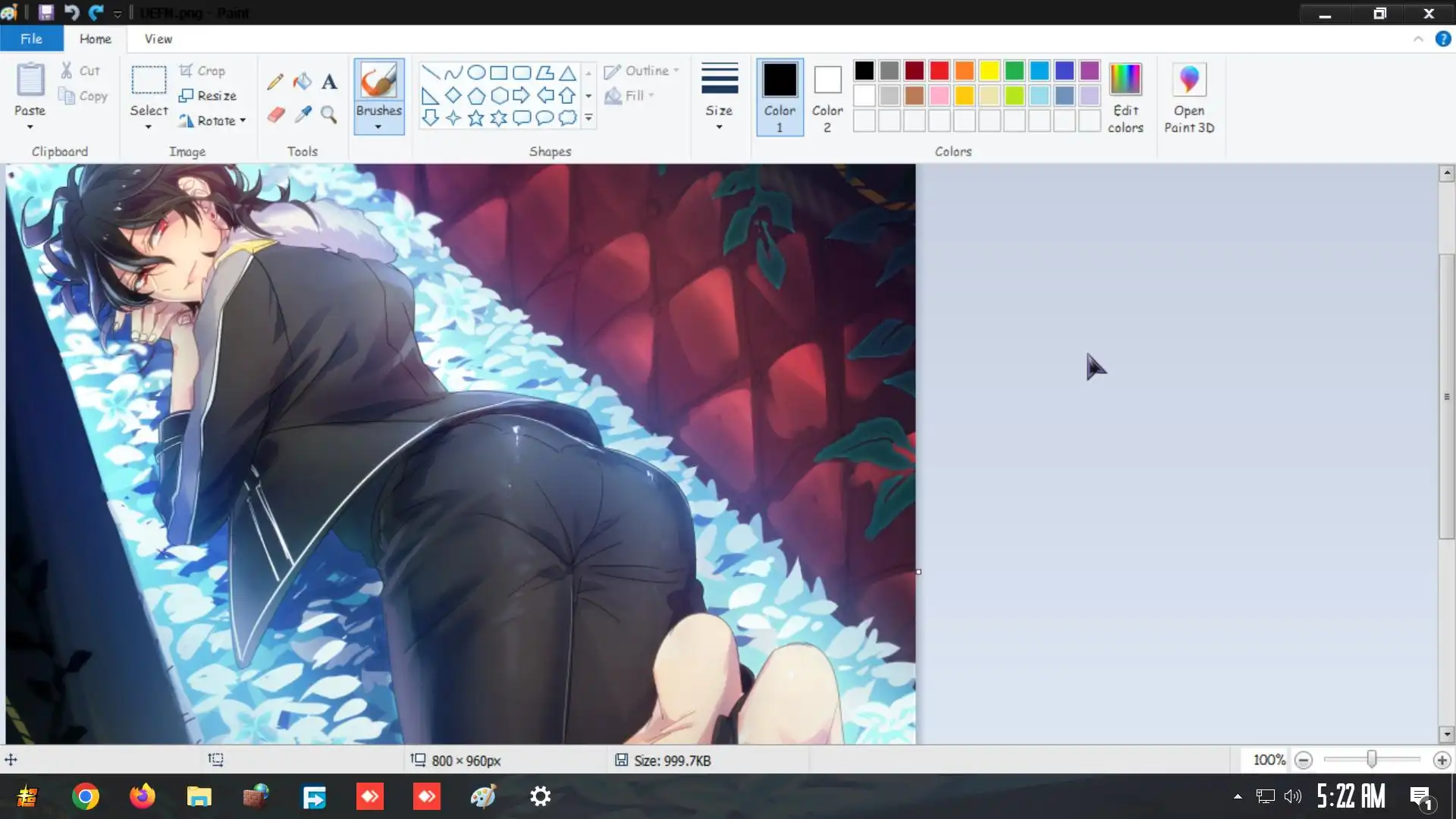Viewport: 1456px width, 819px height.
Task: Select the Color picker eyedropper tool
Action: [x=303, y=115]
